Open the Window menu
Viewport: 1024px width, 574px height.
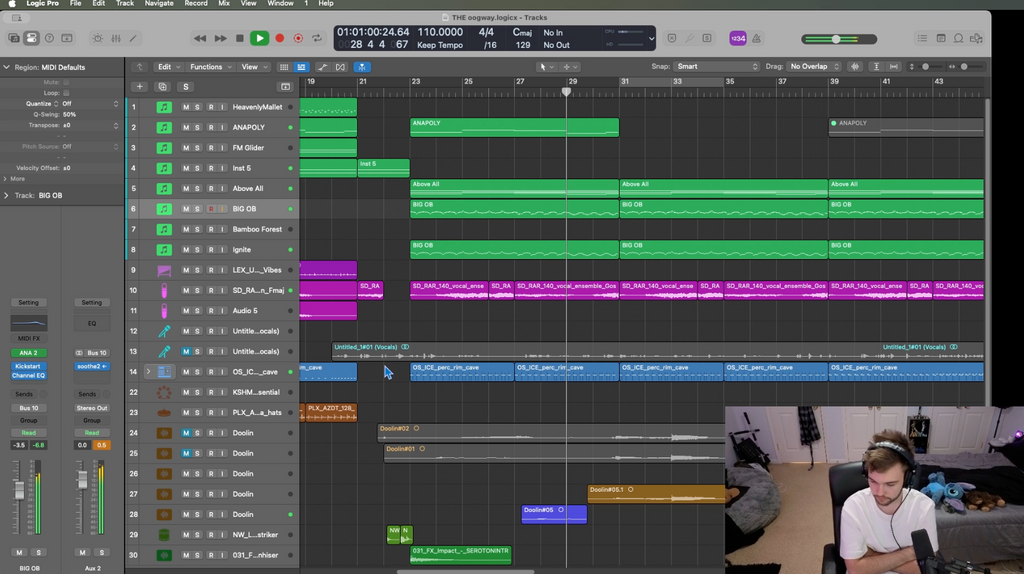coord(280,3)
